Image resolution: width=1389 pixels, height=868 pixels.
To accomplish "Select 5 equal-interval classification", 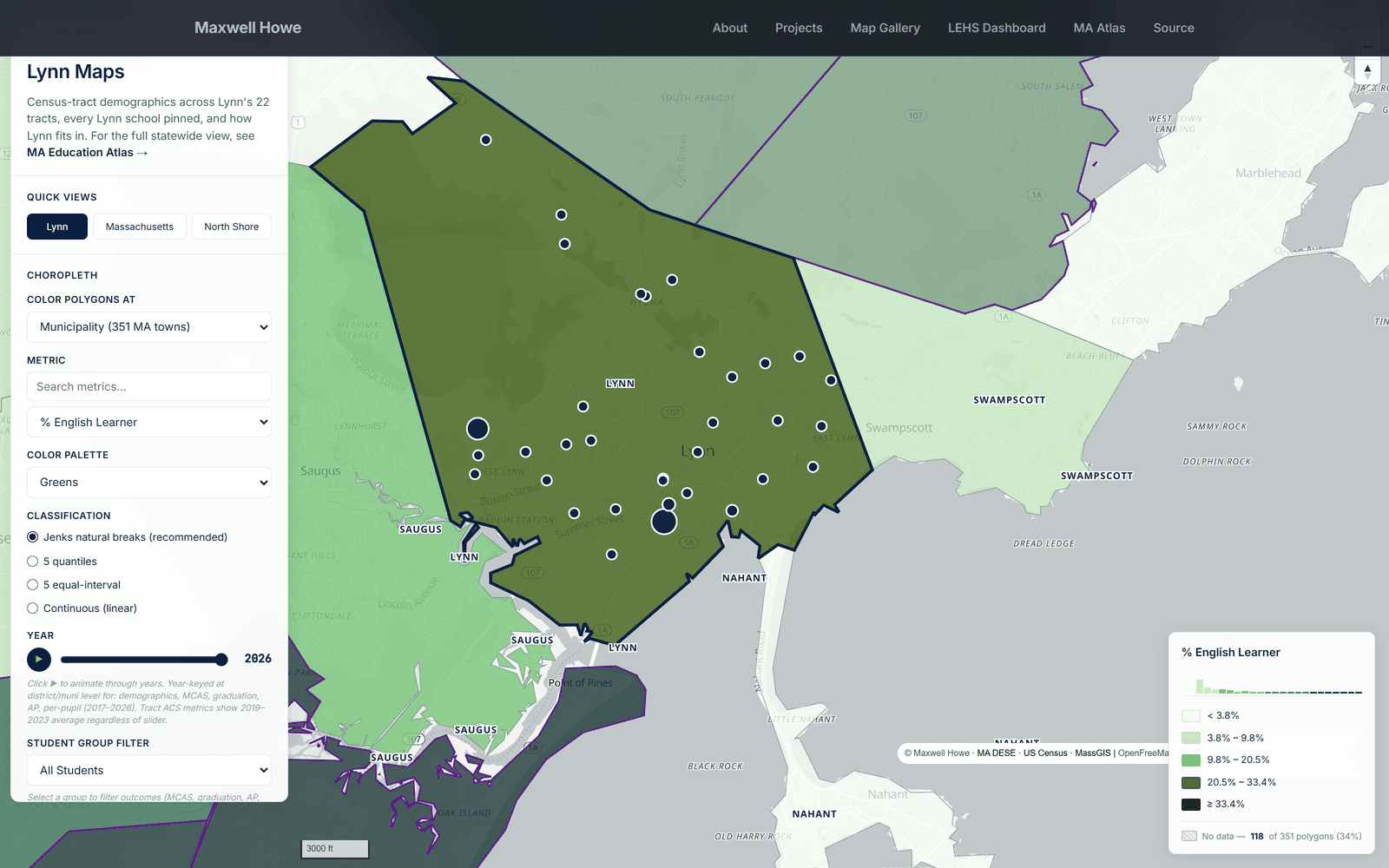I will (x=33, y=585).
